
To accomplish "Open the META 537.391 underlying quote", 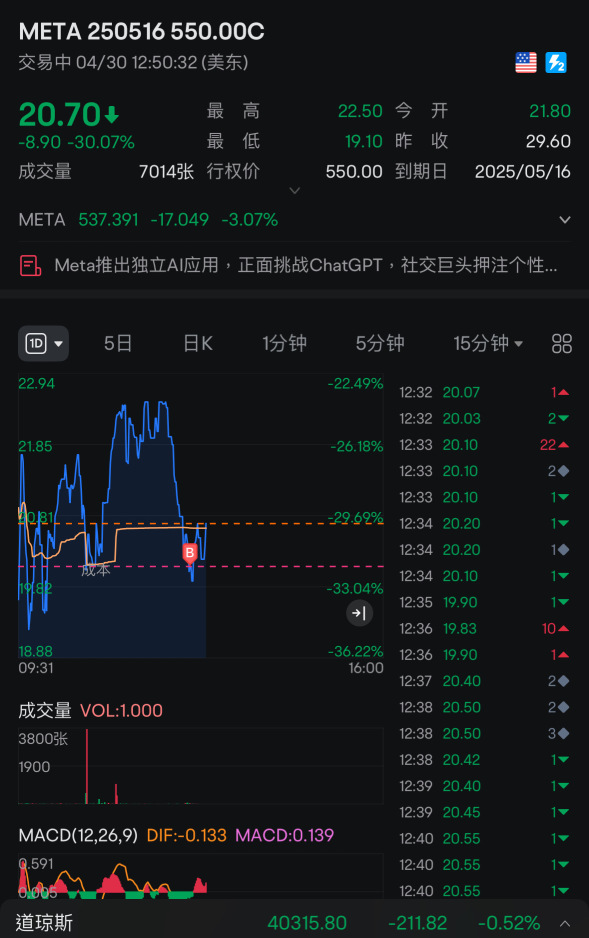I will [x=148, y=220].
